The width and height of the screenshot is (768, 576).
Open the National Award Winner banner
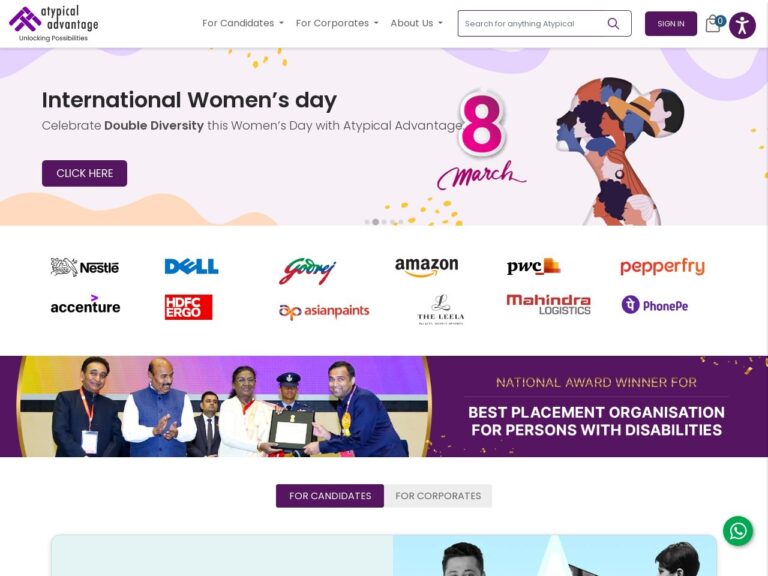pyautogui.click(x=384, y=407)
